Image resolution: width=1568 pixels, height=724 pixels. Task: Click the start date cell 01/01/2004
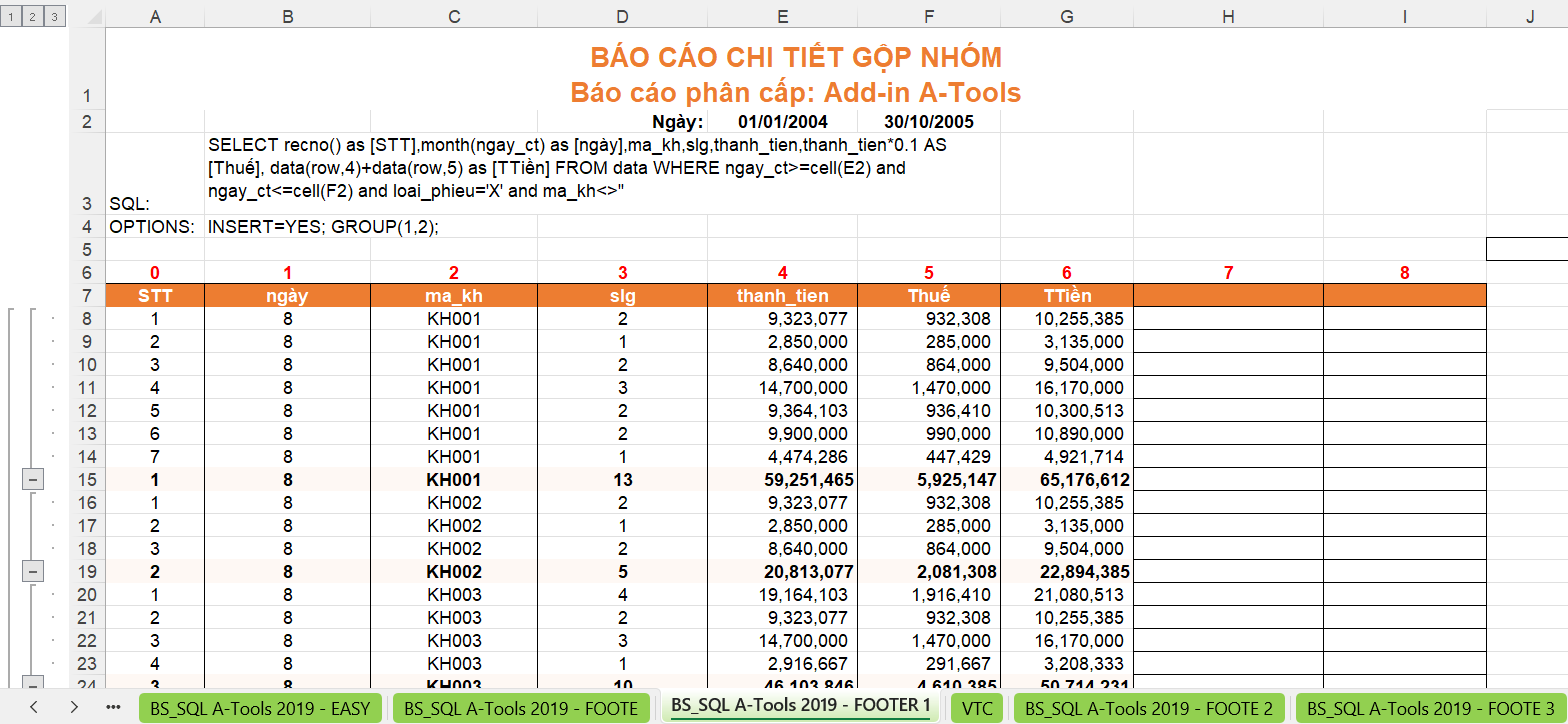(x=782, y=122)
